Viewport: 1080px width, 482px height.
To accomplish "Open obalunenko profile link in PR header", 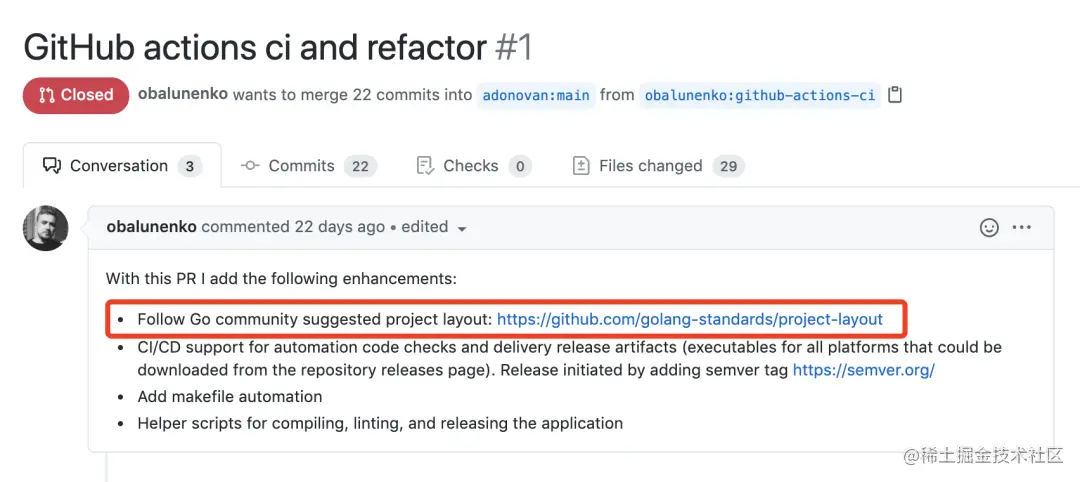I will (183, 94).
